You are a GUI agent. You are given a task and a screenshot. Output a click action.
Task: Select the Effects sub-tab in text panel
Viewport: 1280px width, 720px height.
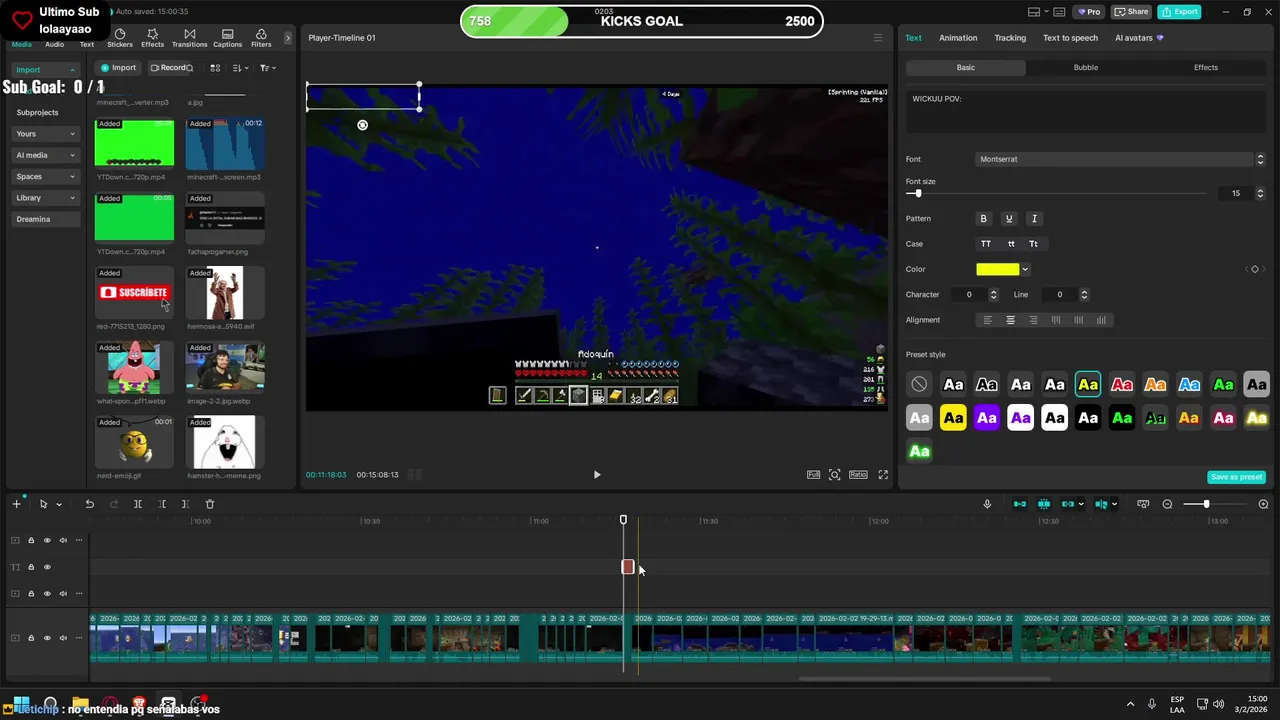(1206, 68)
